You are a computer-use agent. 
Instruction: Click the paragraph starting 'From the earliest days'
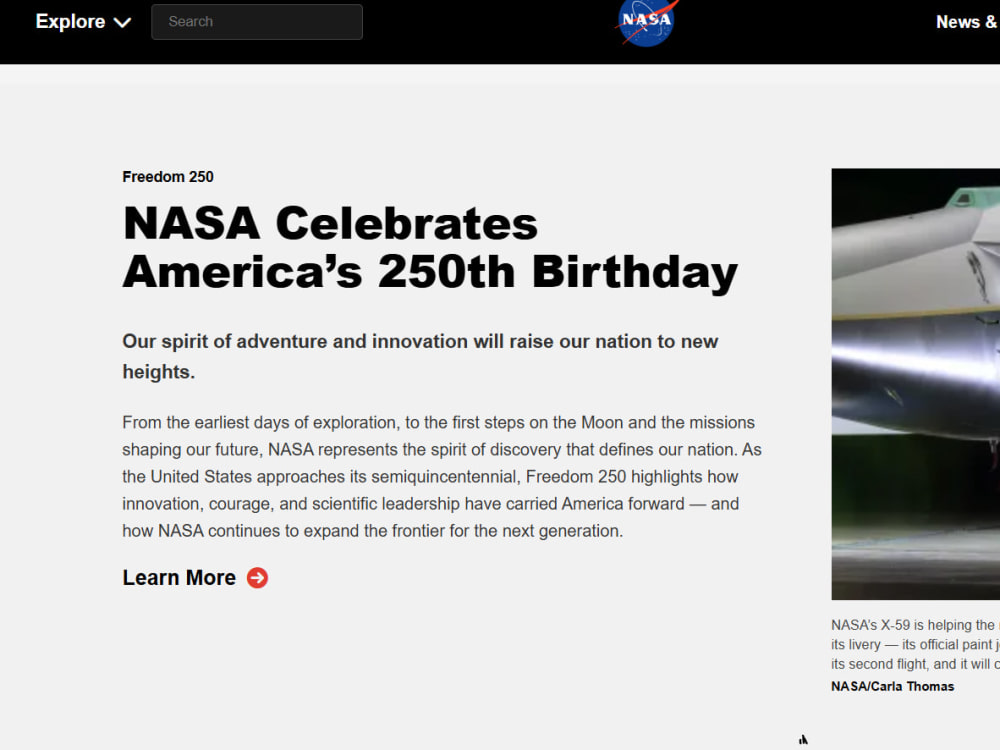coord(442,476)
